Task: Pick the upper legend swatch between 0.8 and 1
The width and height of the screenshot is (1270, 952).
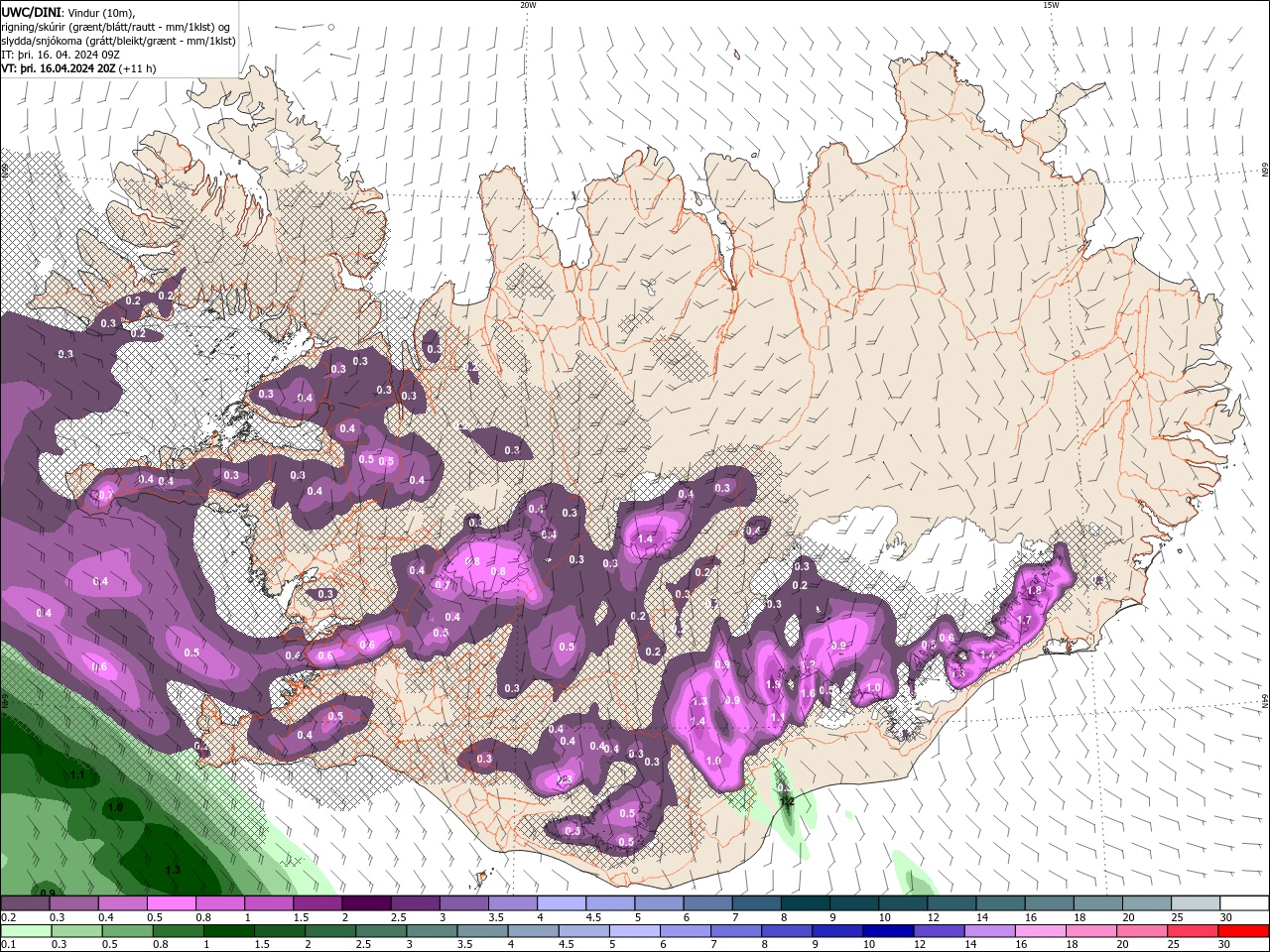Action: [x=219, y=903]
